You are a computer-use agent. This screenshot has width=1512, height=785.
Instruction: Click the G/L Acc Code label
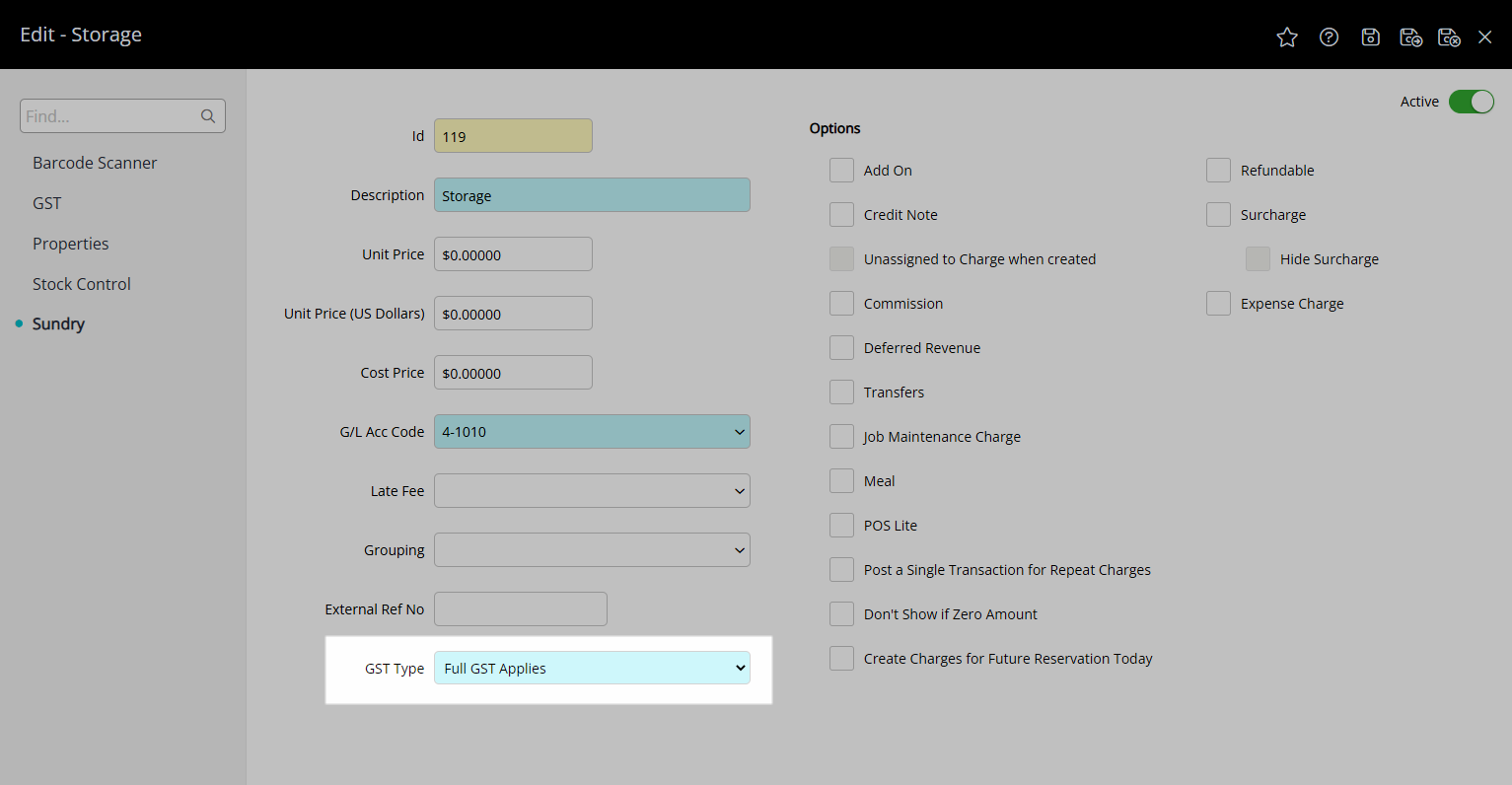click(x=382, y=432)
